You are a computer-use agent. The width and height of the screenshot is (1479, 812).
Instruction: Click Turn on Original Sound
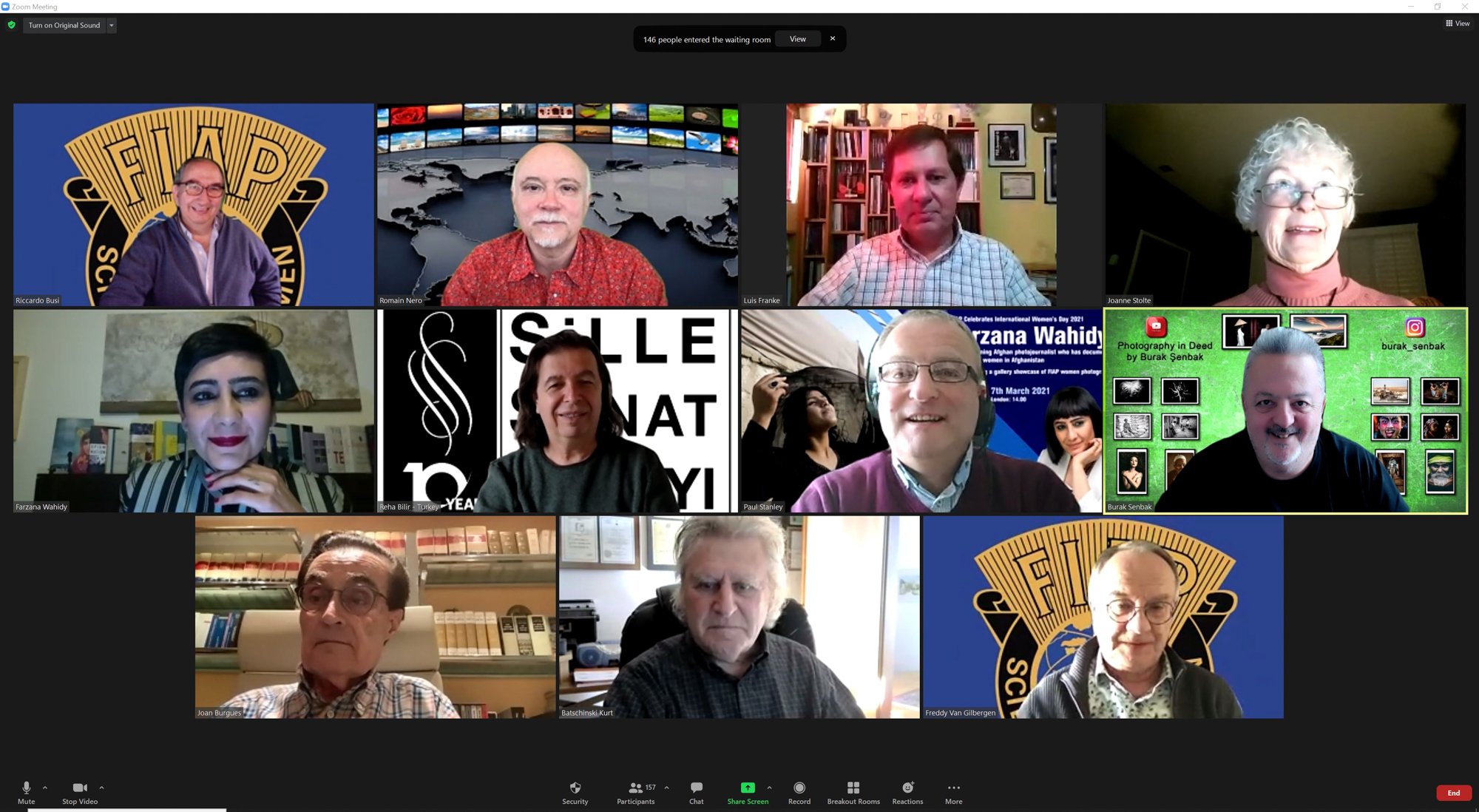tap(64, 25)
